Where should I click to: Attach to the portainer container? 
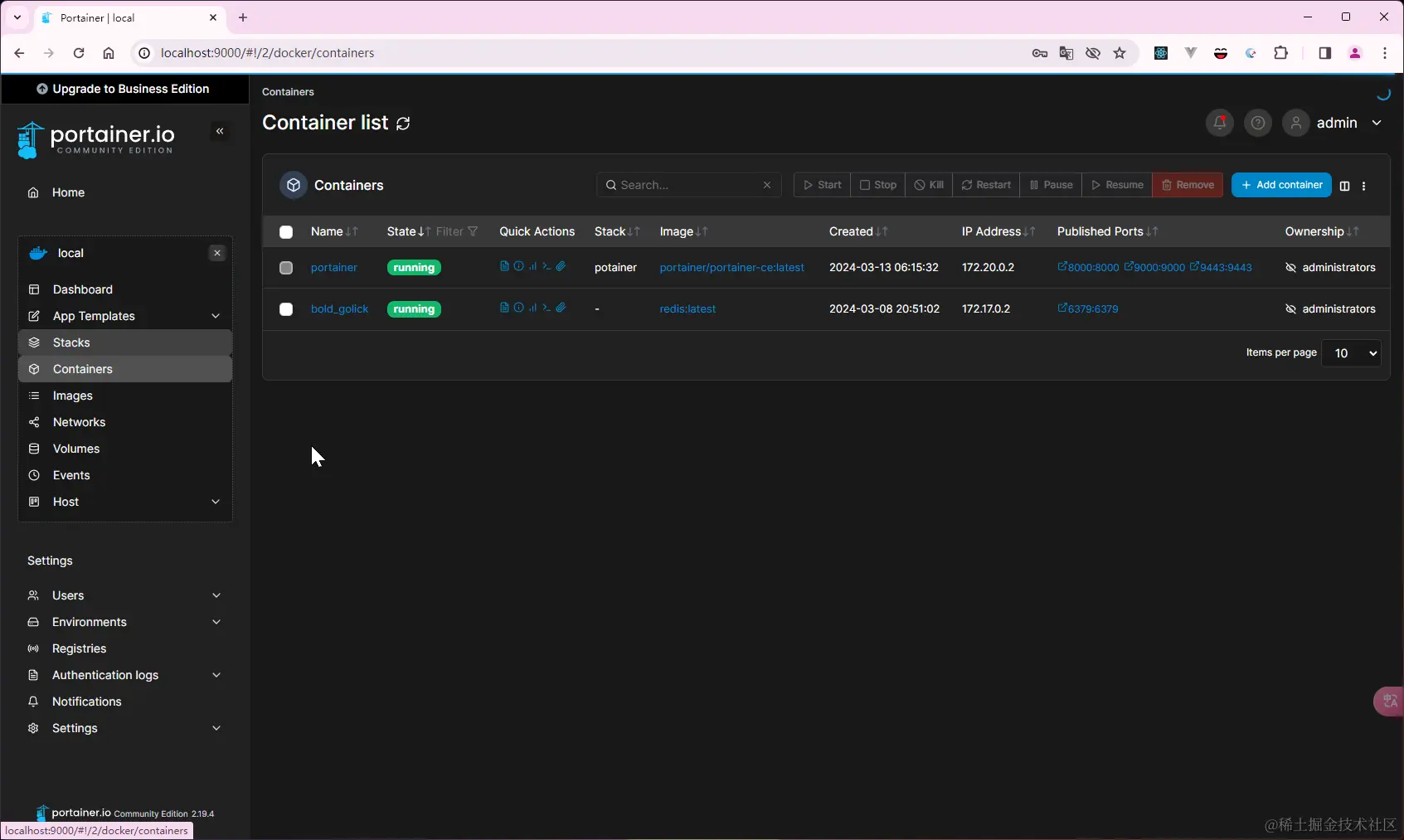point(561,266)
